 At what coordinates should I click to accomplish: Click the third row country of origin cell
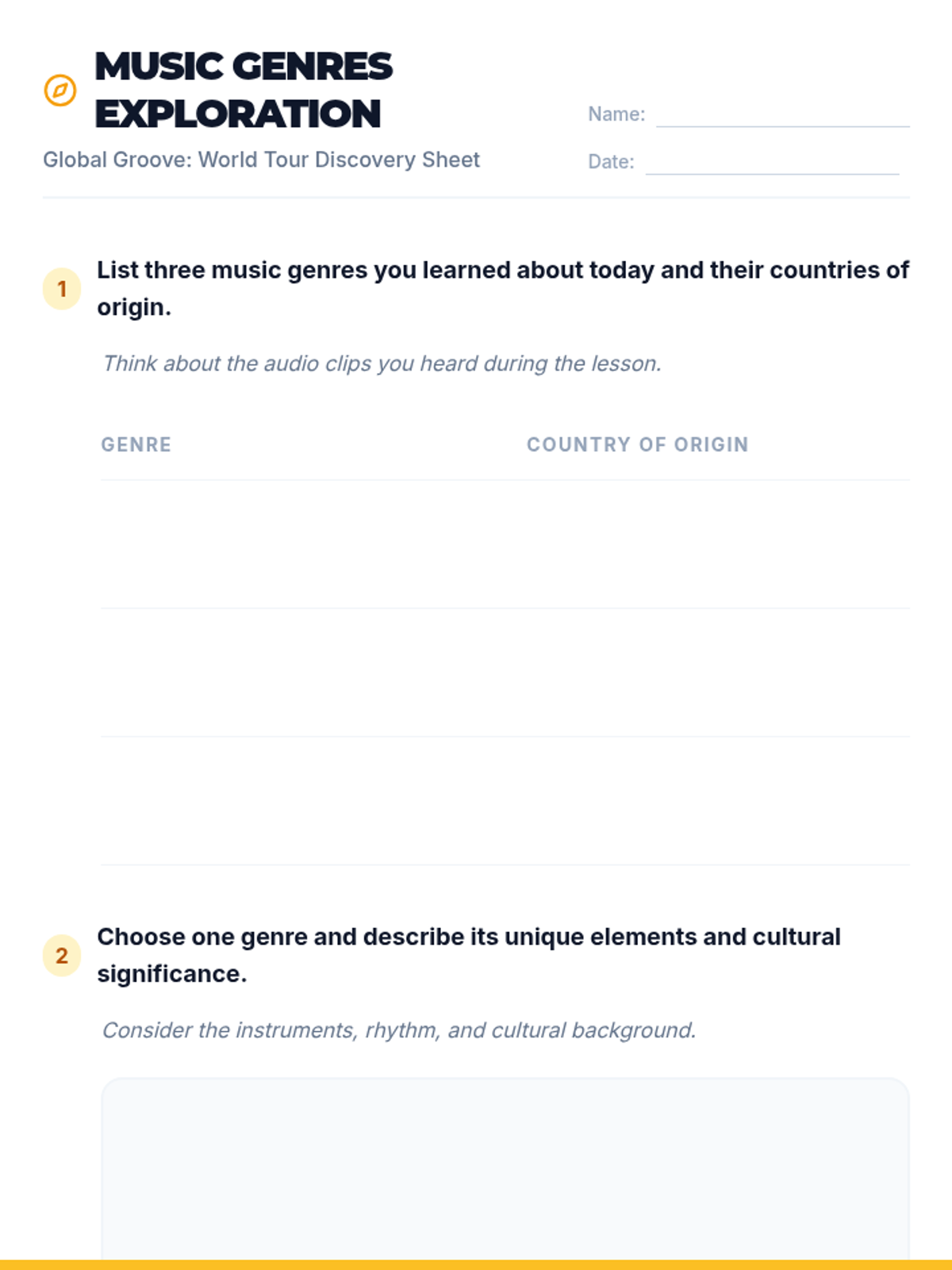coord(717,801)
